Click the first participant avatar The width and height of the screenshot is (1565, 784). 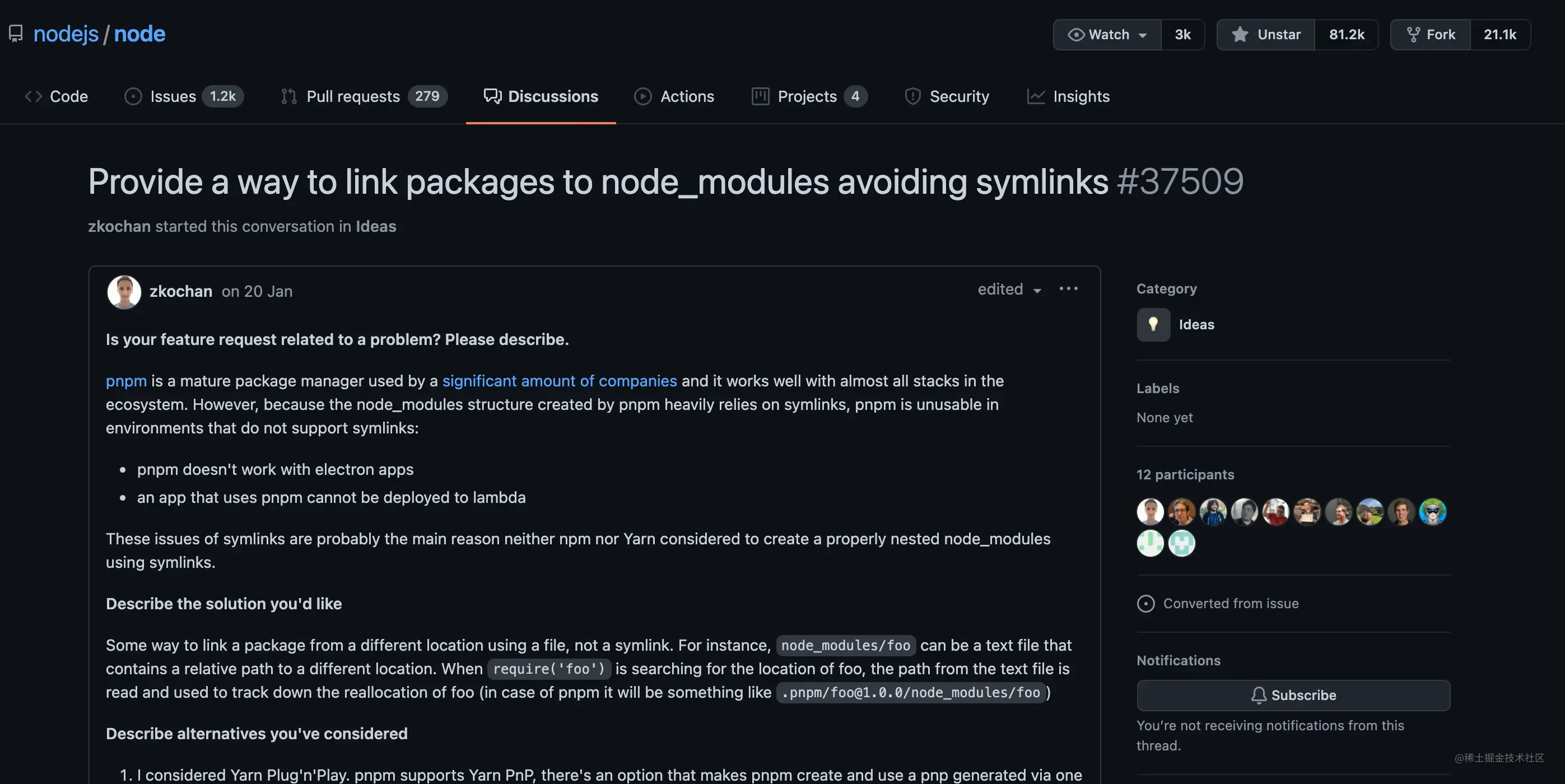click(x=1150, y=511)
